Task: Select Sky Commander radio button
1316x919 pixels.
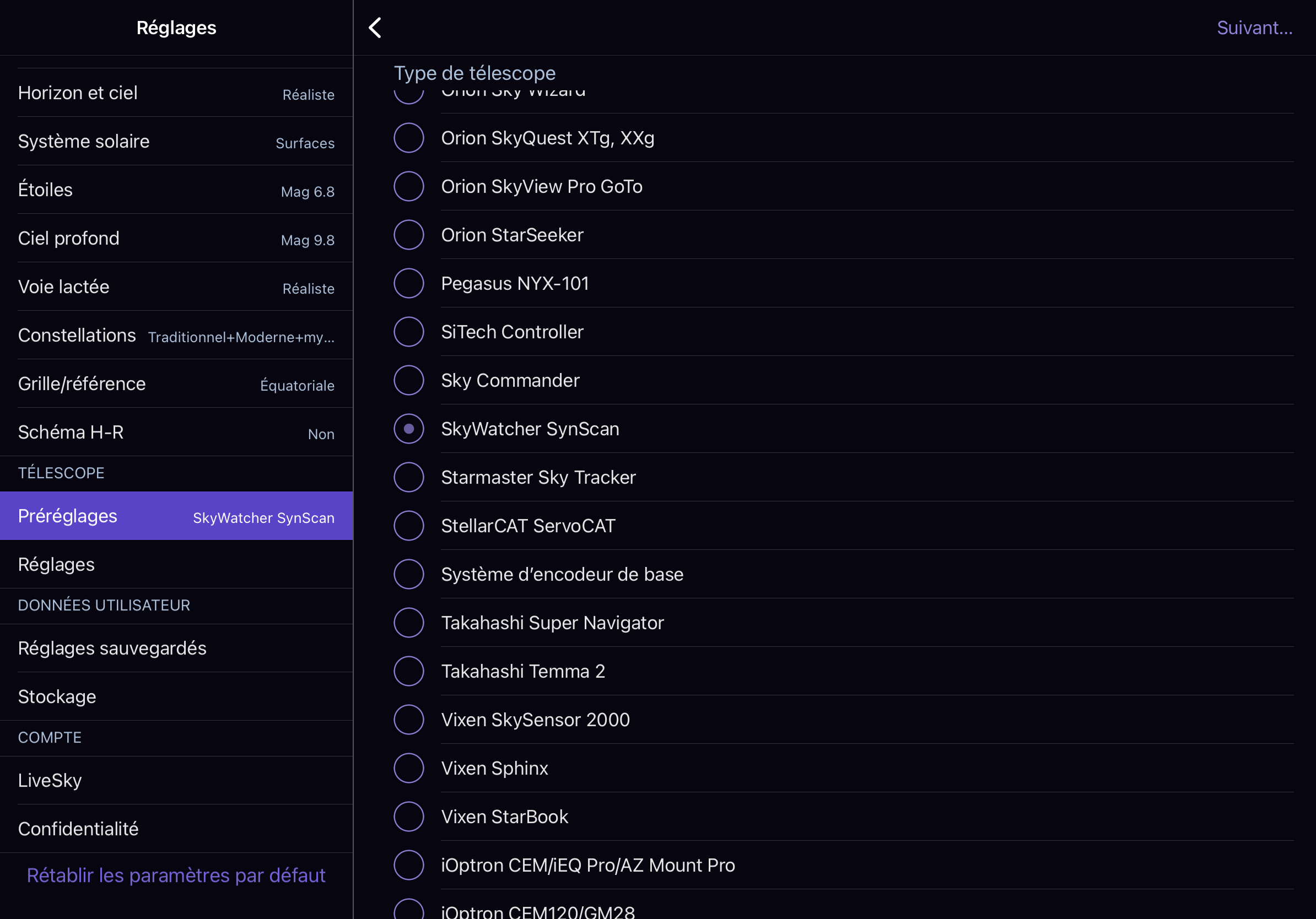Action: pos(409,380)
